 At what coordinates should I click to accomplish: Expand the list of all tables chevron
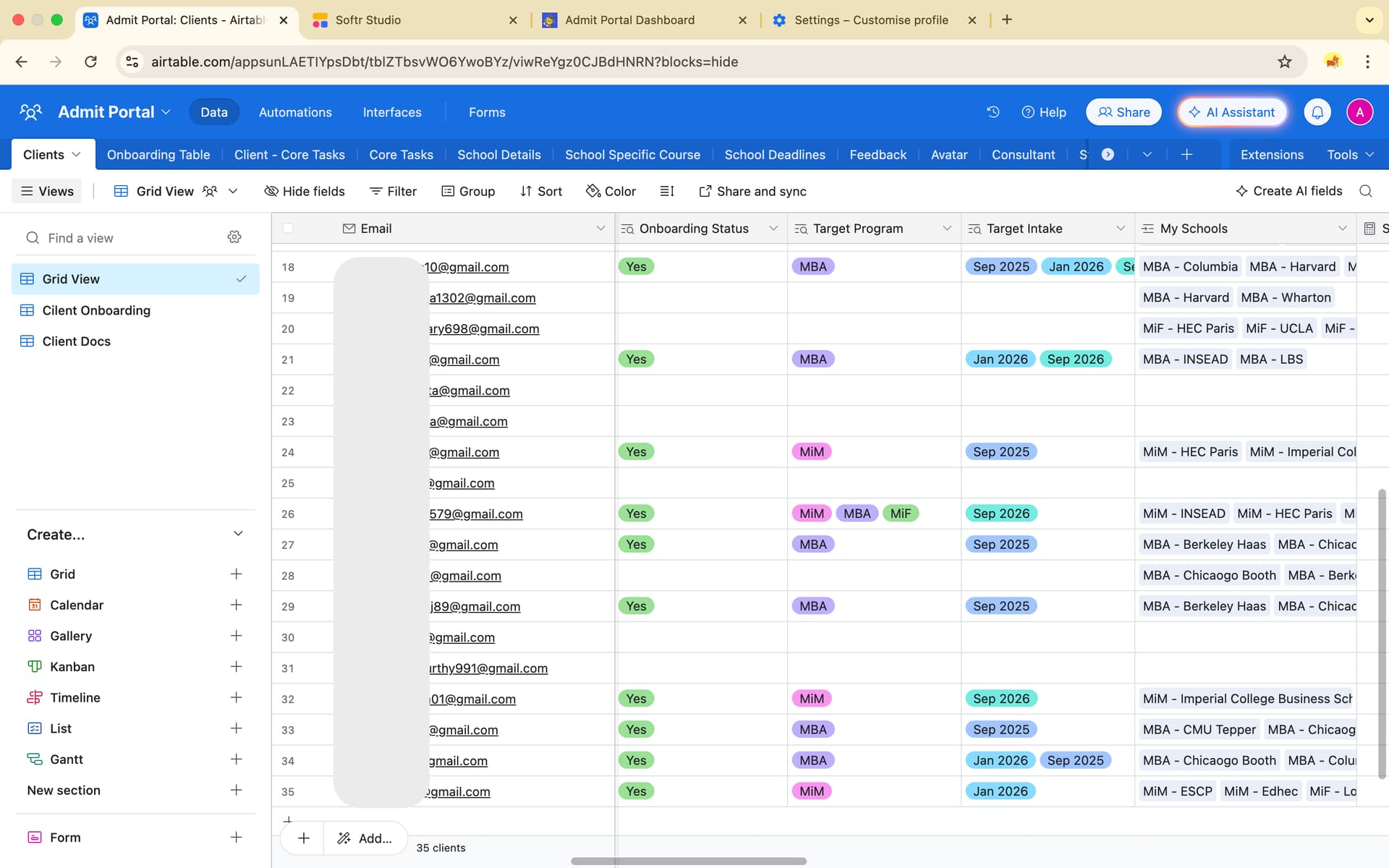click(1147, 155)
